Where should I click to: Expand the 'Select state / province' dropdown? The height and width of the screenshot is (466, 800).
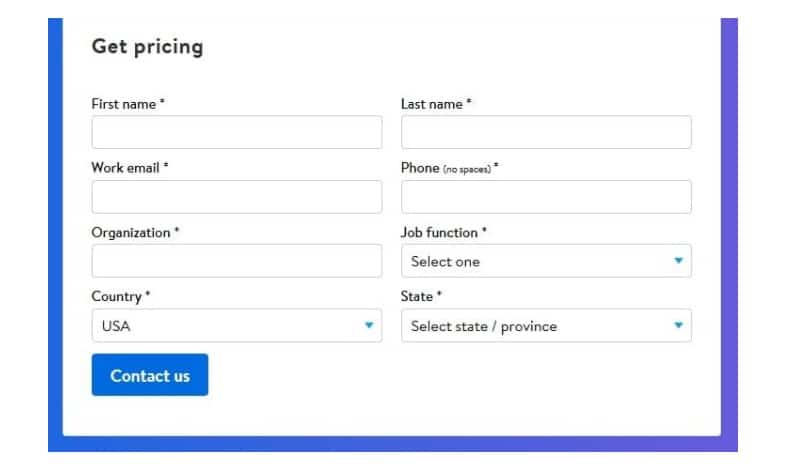[546, 325]
